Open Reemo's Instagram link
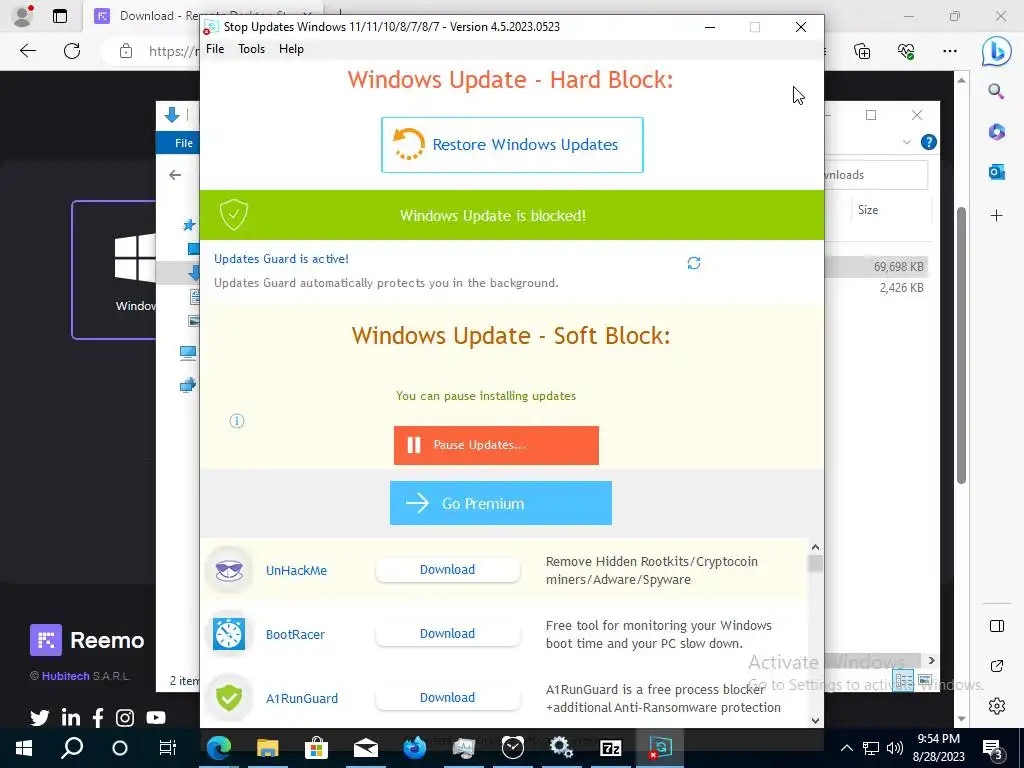 click(x=125, y=718)
